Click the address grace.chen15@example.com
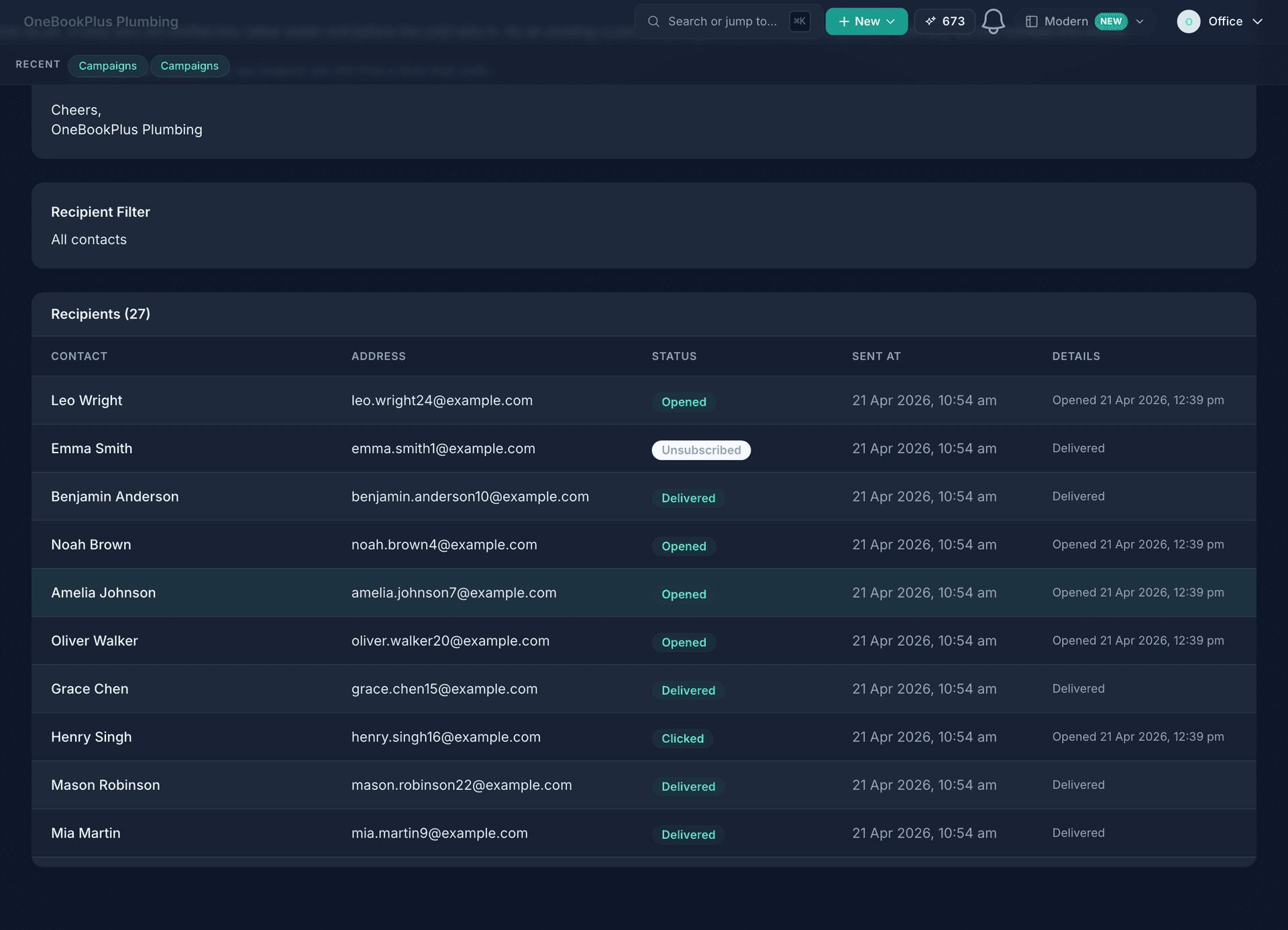Screen dimensions: 1288x930 coord(445,689)
